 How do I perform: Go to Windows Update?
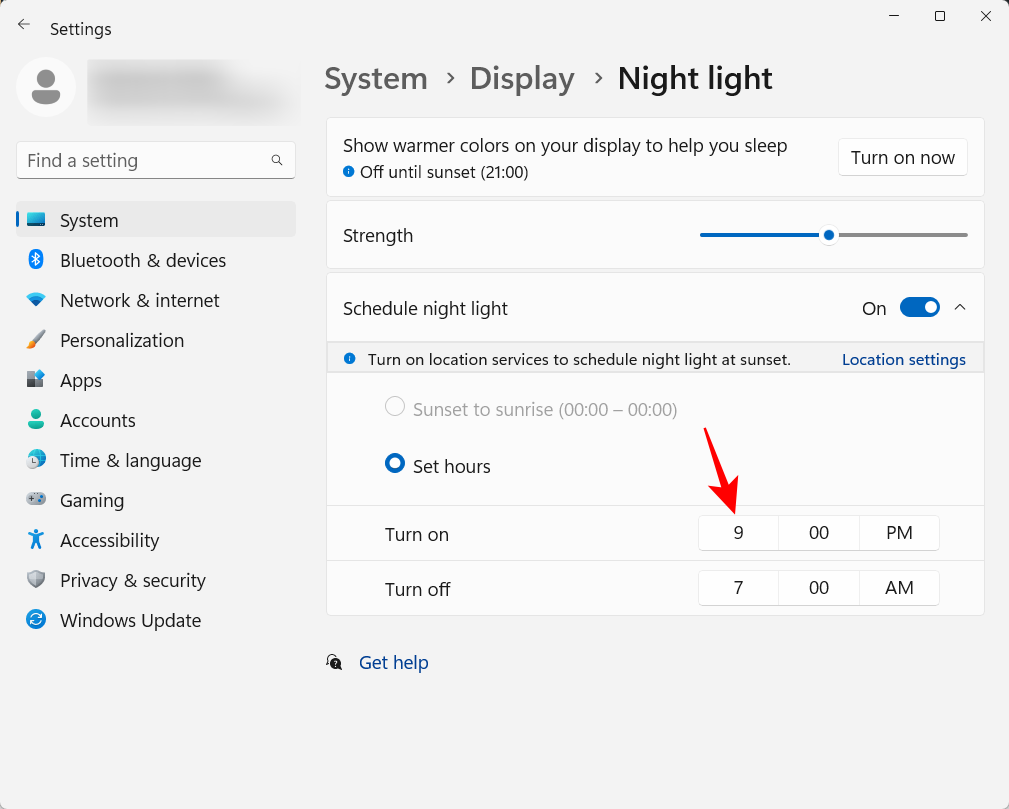pyautogui.click(x=132, y=620)
